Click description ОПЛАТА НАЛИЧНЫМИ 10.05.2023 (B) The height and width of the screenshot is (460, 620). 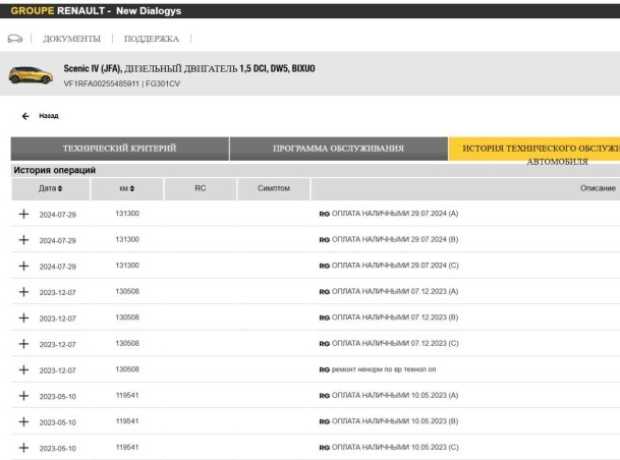[395, 421]
